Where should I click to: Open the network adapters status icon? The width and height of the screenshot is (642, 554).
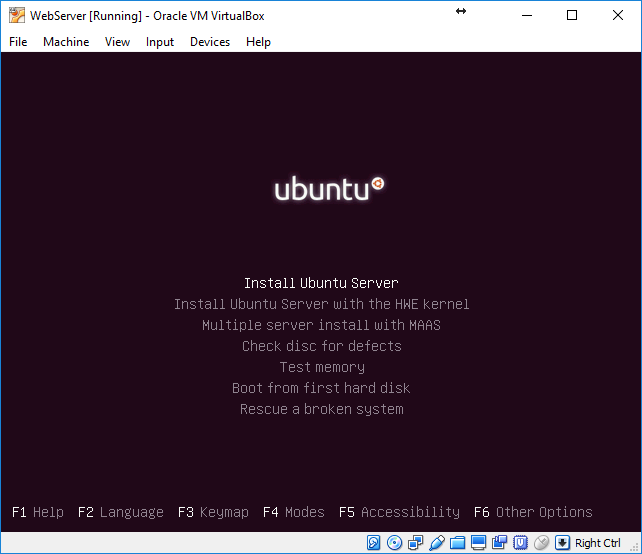(416, 543)
